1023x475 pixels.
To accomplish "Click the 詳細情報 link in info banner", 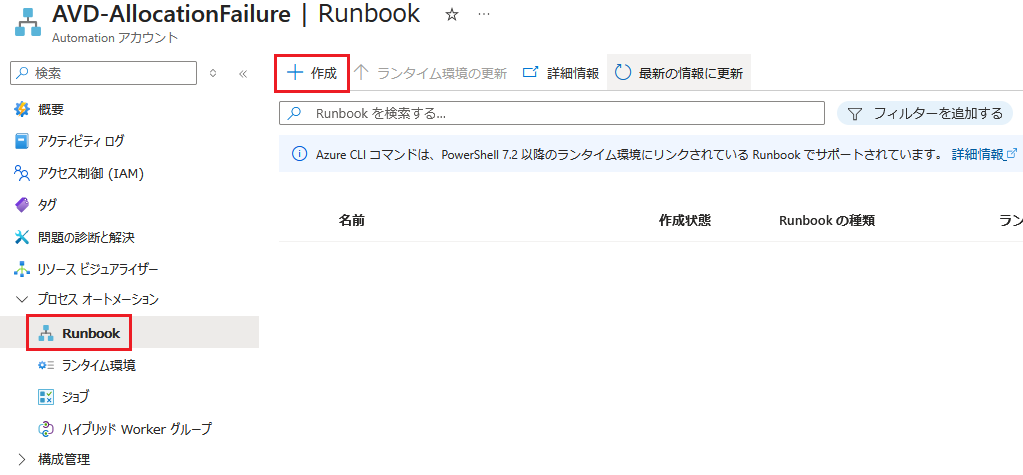I will click(983, 154).
